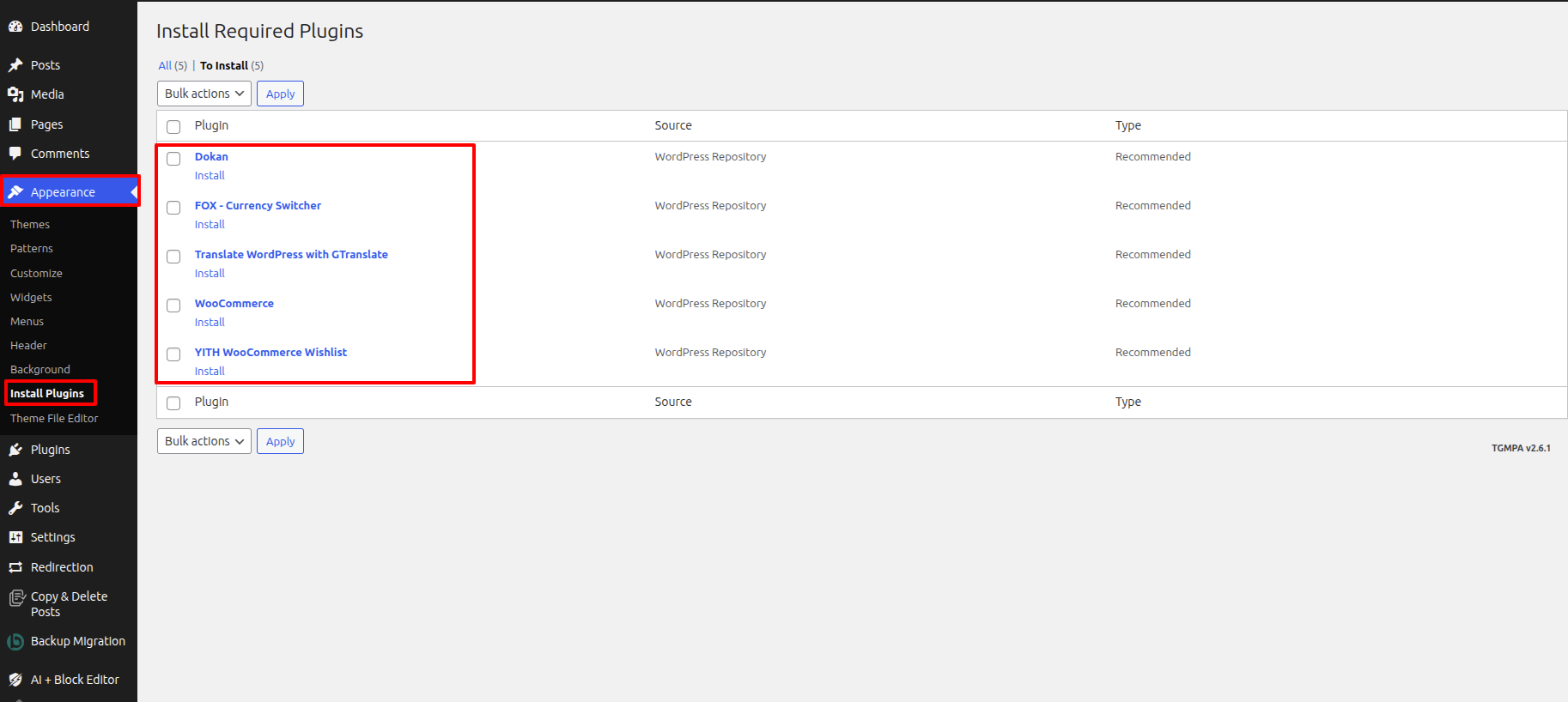
Task: Open Media via its sidebar icon
Action: [15, 94]
